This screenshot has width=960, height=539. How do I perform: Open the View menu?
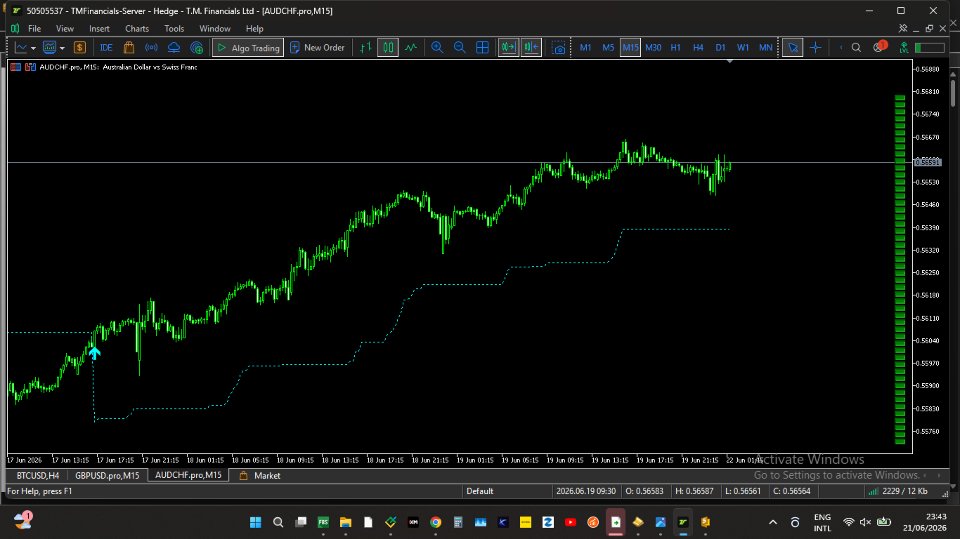click(x=65, y=28)
